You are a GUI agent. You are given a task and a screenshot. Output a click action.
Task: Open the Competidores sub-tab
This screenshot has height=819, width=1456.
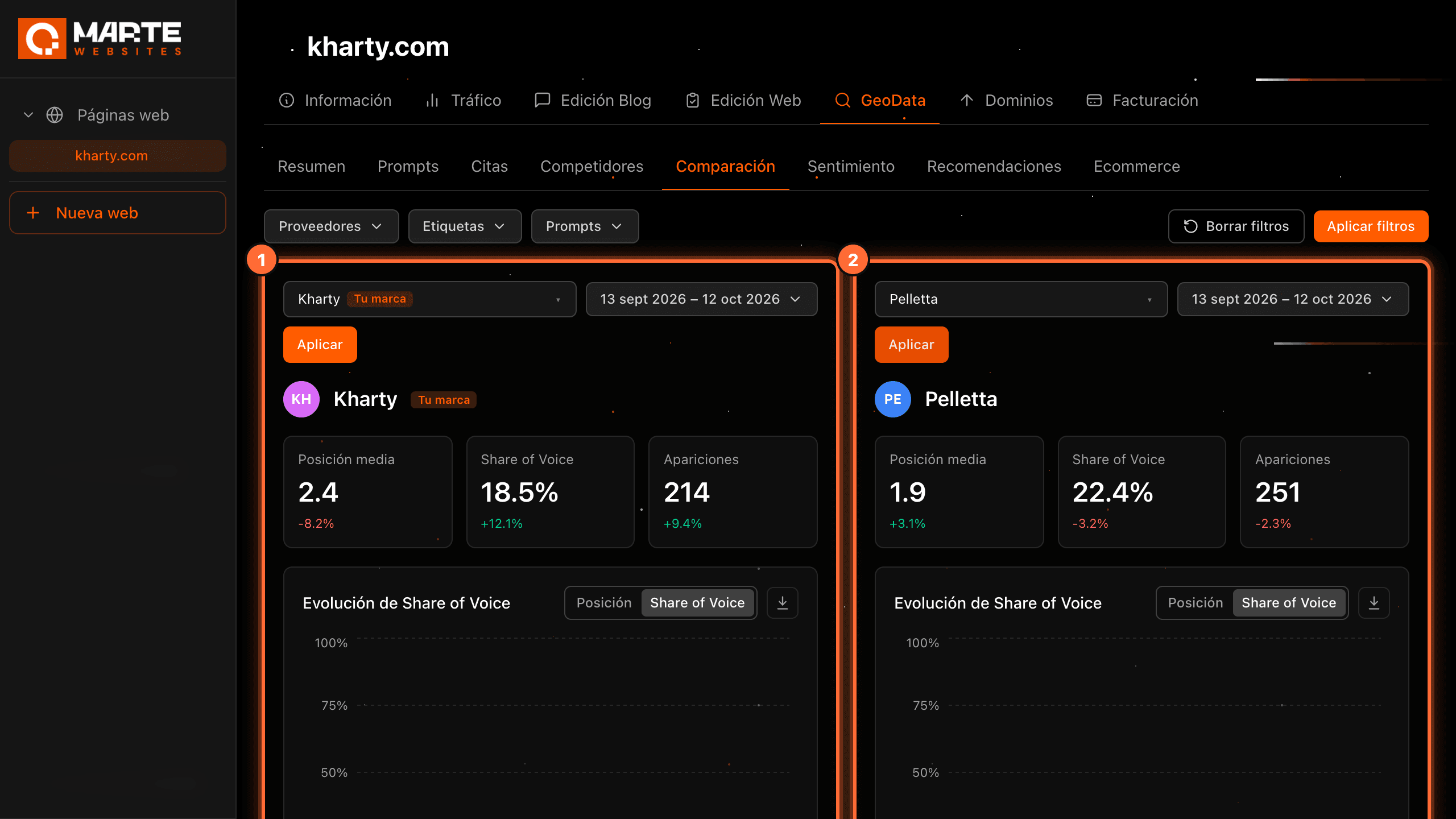point(591,166)
